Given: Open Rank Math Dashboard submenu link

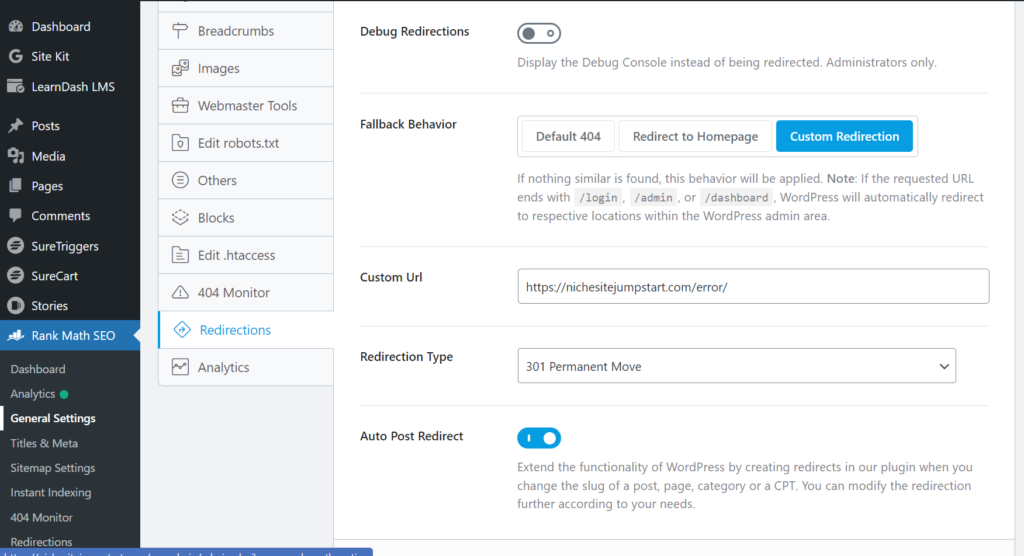Looking at the screenshot, I should 38,368.
